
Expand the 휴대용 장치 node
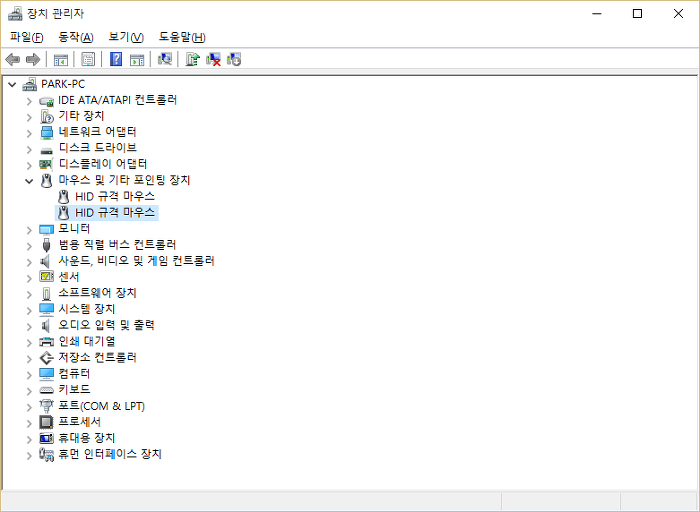click(29, 438)
